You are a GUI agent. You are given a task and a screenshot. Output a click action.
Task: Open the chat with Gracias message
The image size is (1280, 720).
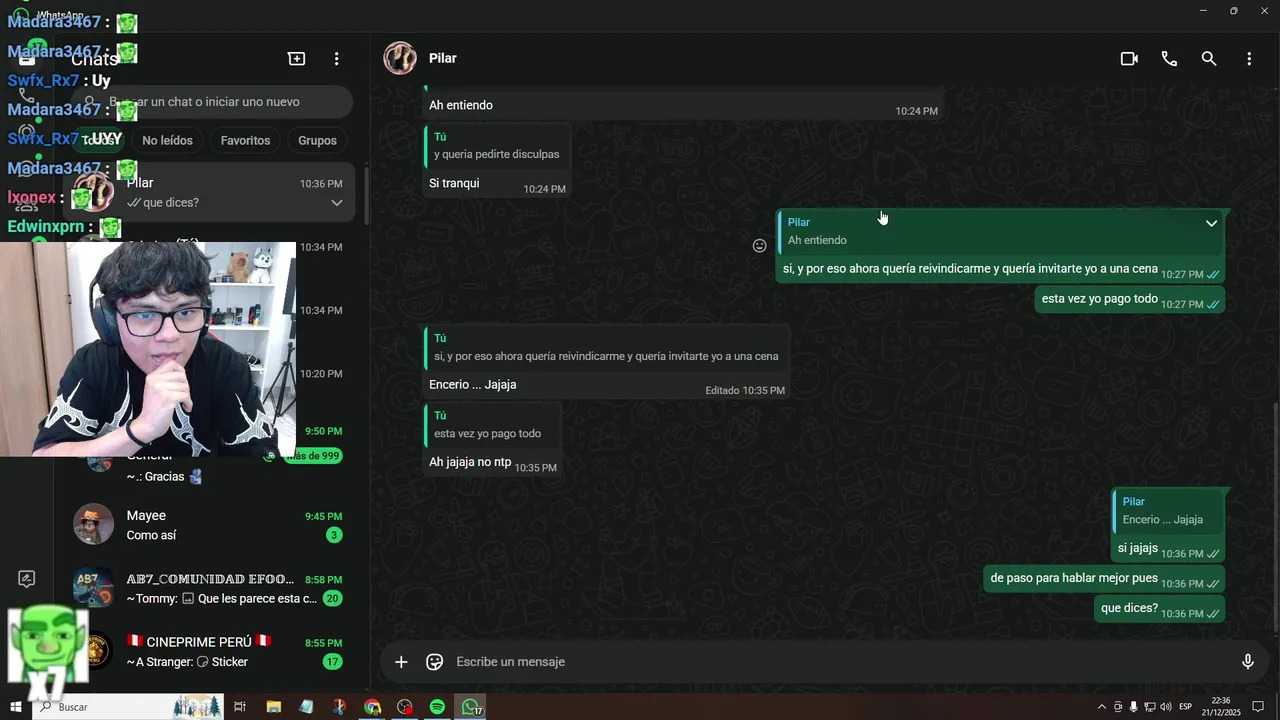pyautogui.click(x=208, y=465)
